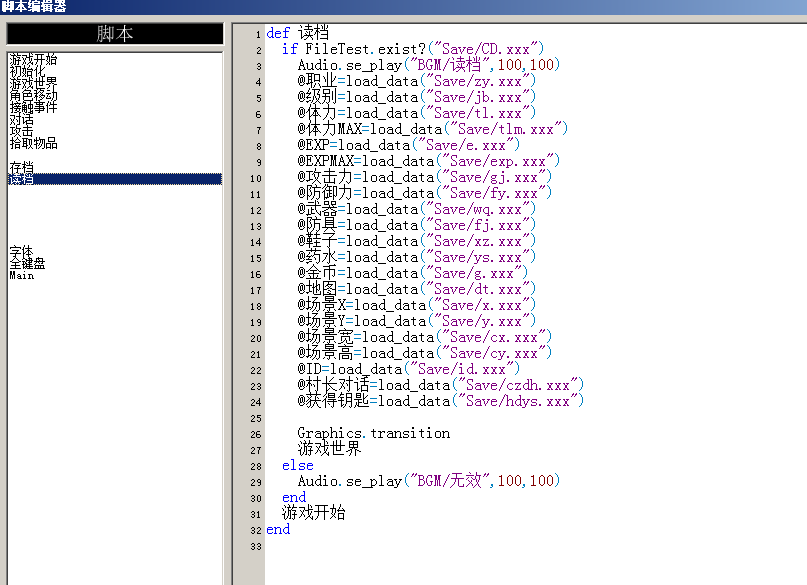Click the @药水=load_data line
Screen dimensions: 807x585
(x=416, y=257)
